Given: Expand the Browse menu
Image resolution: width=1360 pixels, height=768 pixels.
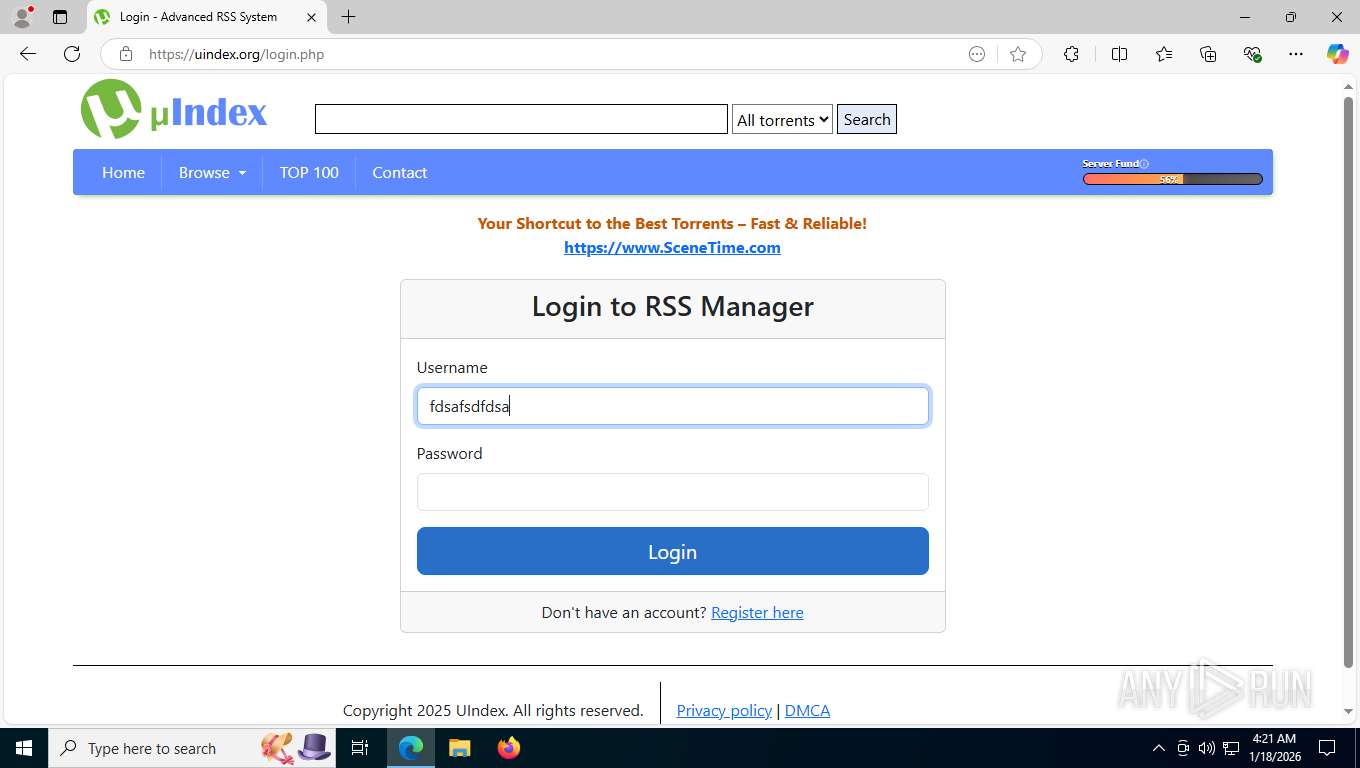Looking at the screenshot, I should [212, 172].
